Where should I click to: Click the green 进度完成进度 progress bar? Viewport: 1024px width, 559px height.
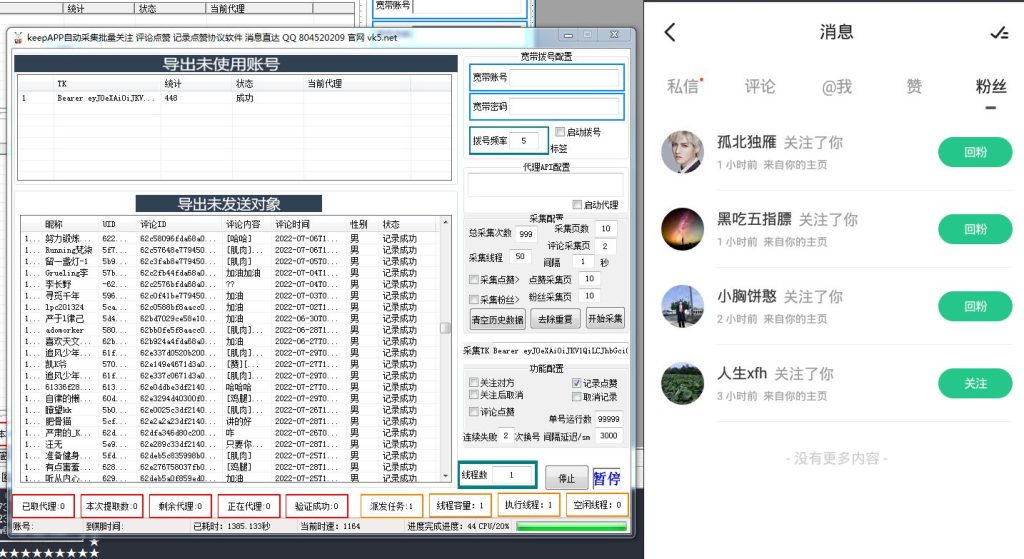[571, 526]
